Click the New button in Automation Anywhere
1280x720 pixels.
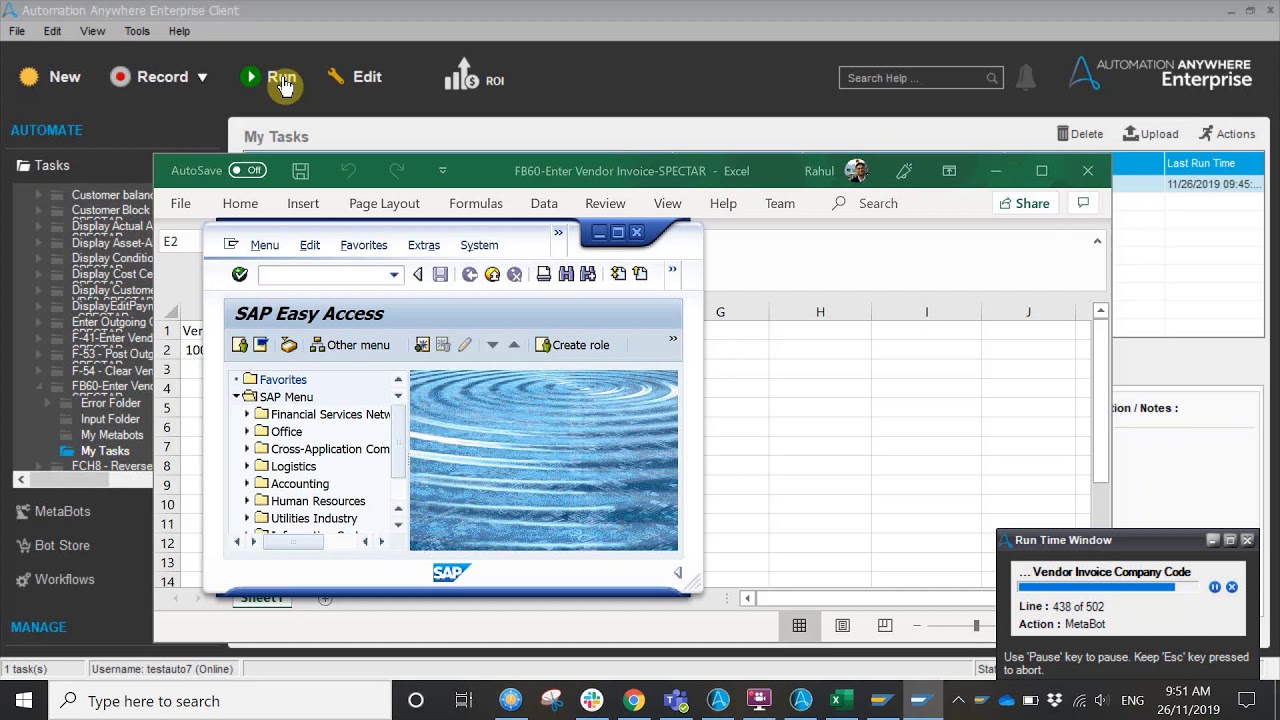coord(50,77)
